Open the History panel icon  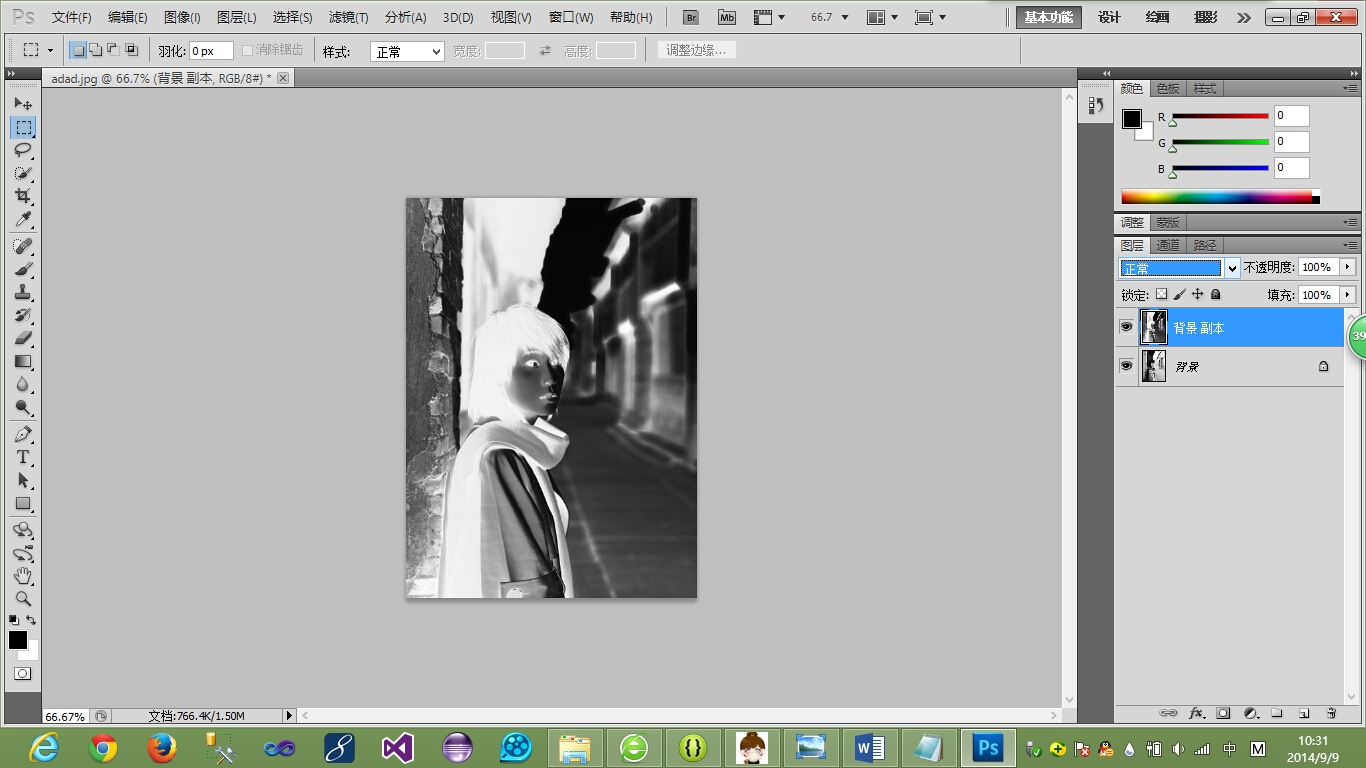pyautogui.click(x=1096, y=104)
